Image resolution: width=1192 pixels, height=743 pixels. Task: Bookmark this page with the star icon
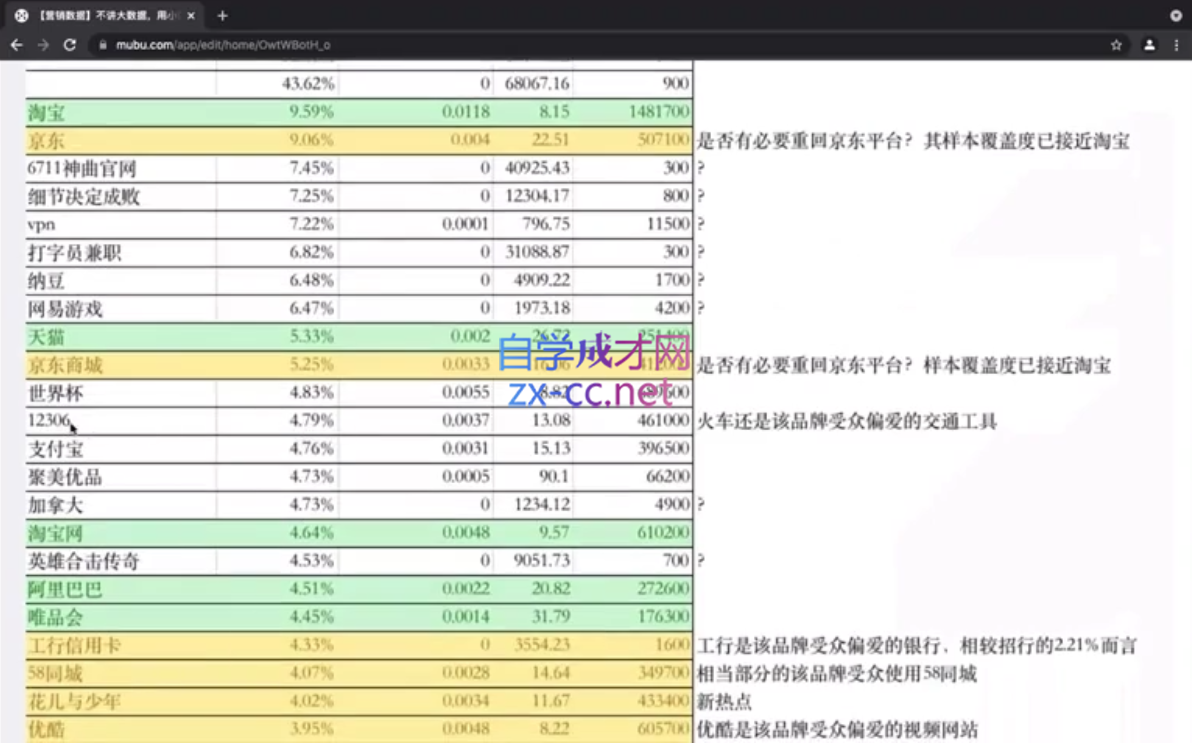[x=1116, y=45]
